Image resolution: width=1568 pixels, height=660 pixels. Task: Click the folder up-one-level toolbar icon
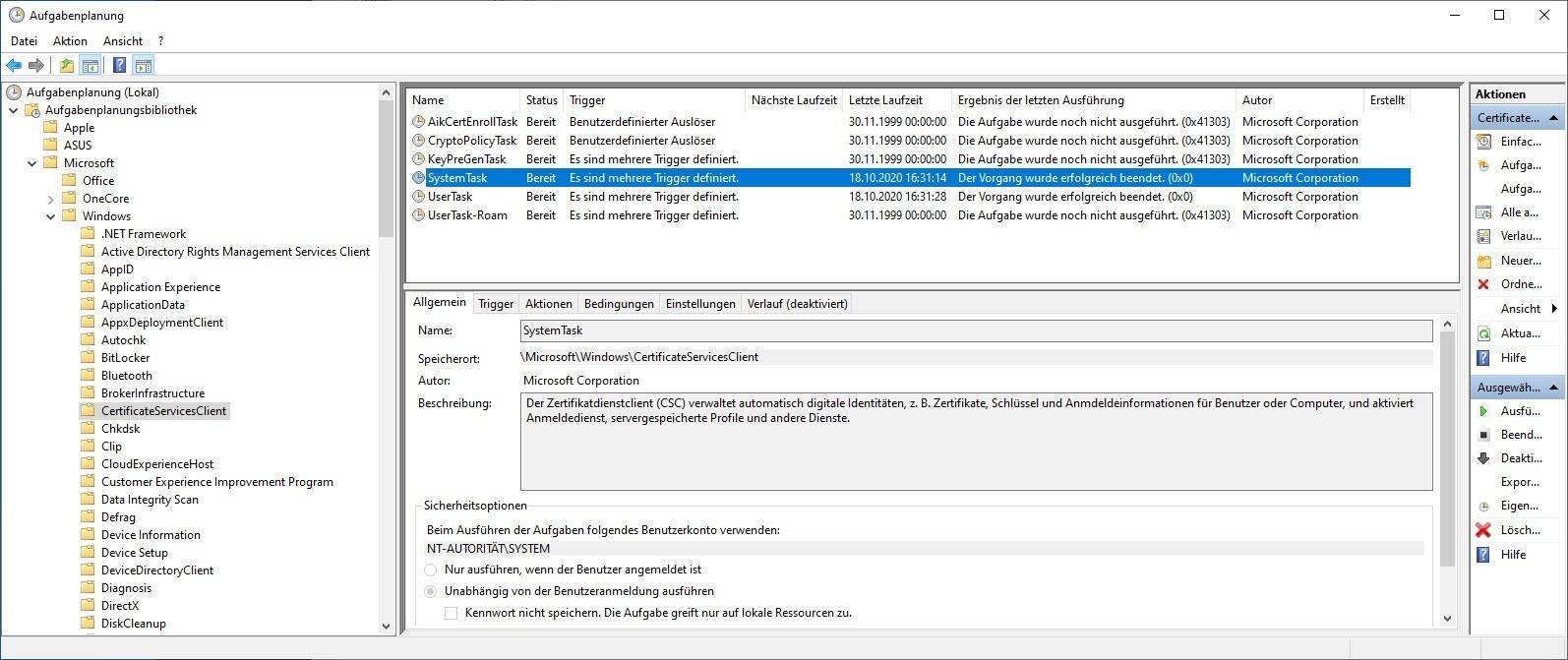coord(66,65)
